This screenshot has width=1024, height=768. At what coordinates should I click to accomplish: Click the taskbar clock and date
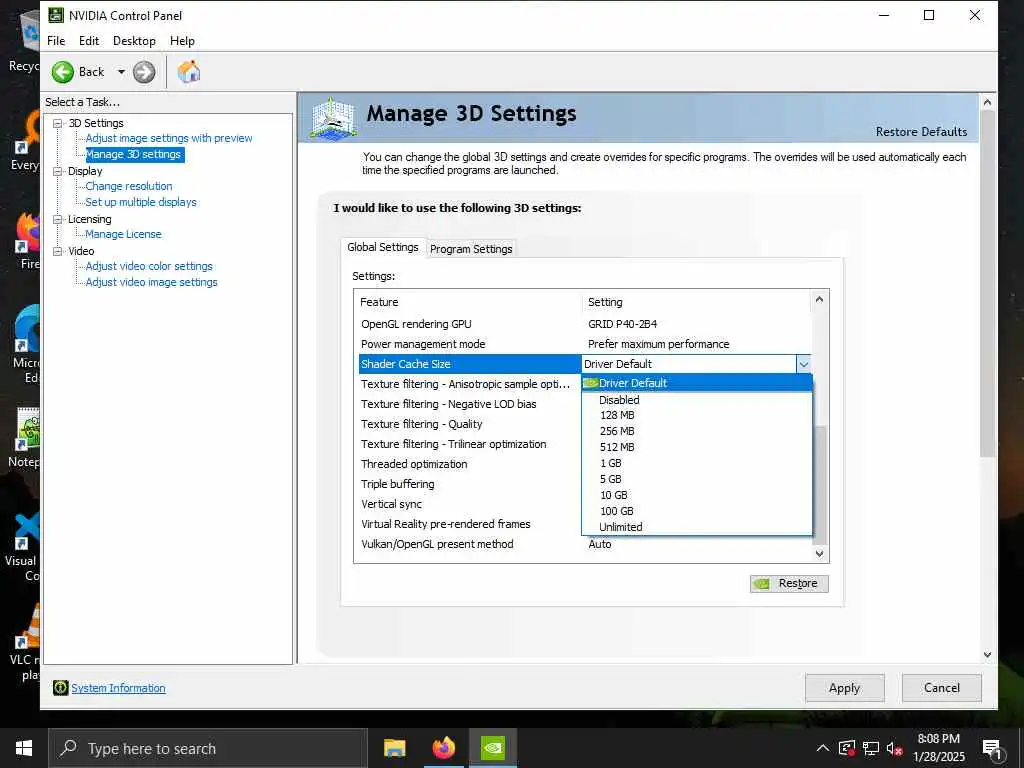[938, 748]
